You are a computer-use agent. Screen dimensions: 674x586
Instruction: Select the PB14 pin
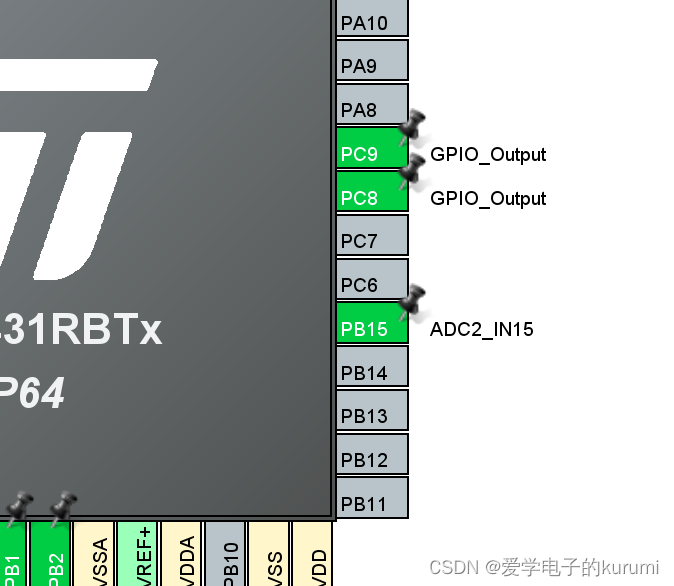click(372, 366)
